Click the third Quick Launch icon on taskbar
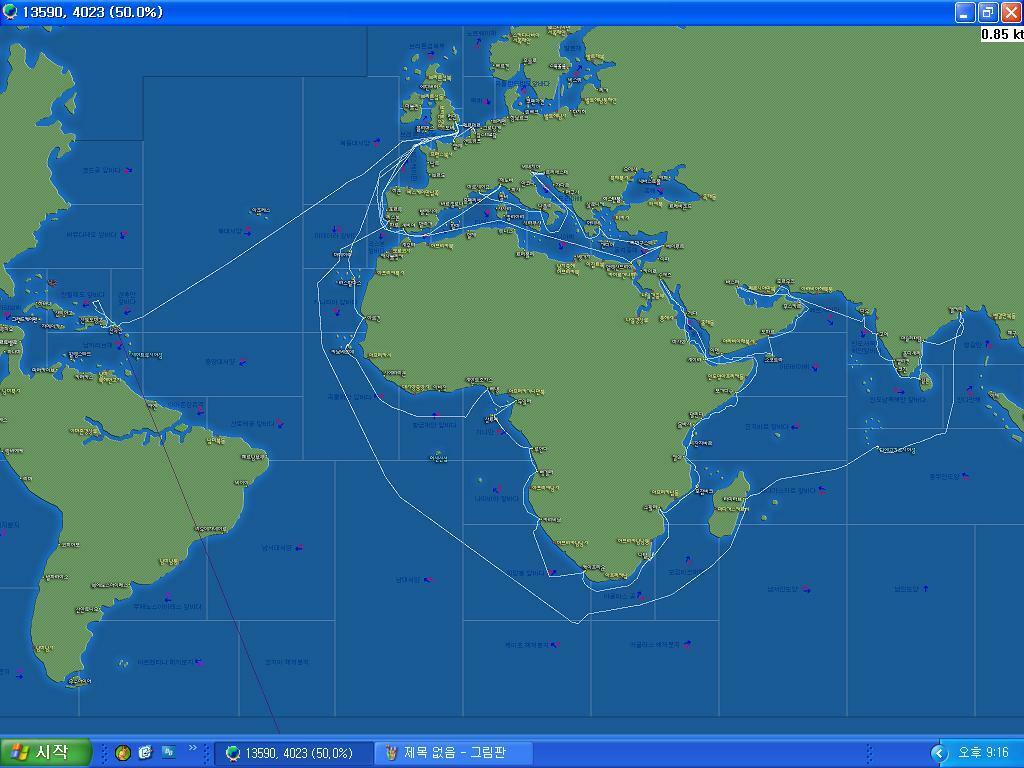The width and height of the screenshot is (1024, 768). (168, 752)
